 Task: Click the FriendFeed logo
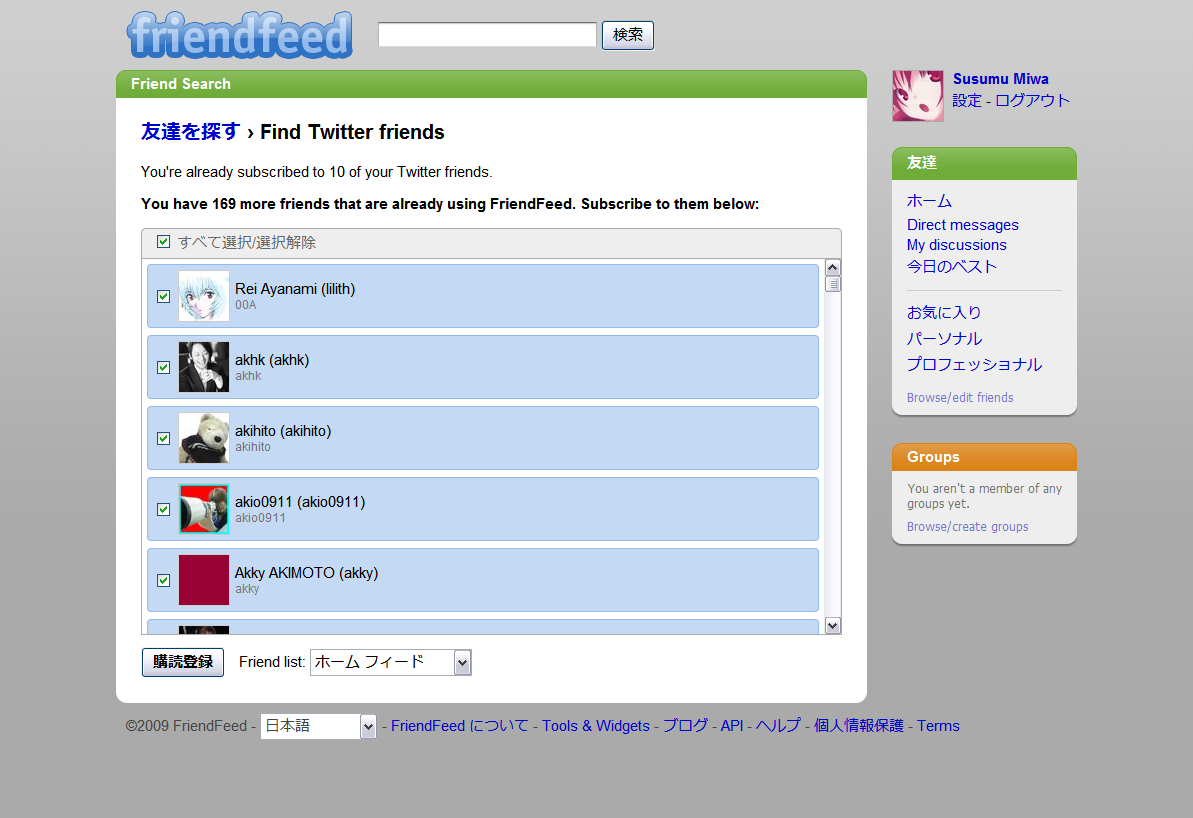pyautogui.click(x=240, y=35)
